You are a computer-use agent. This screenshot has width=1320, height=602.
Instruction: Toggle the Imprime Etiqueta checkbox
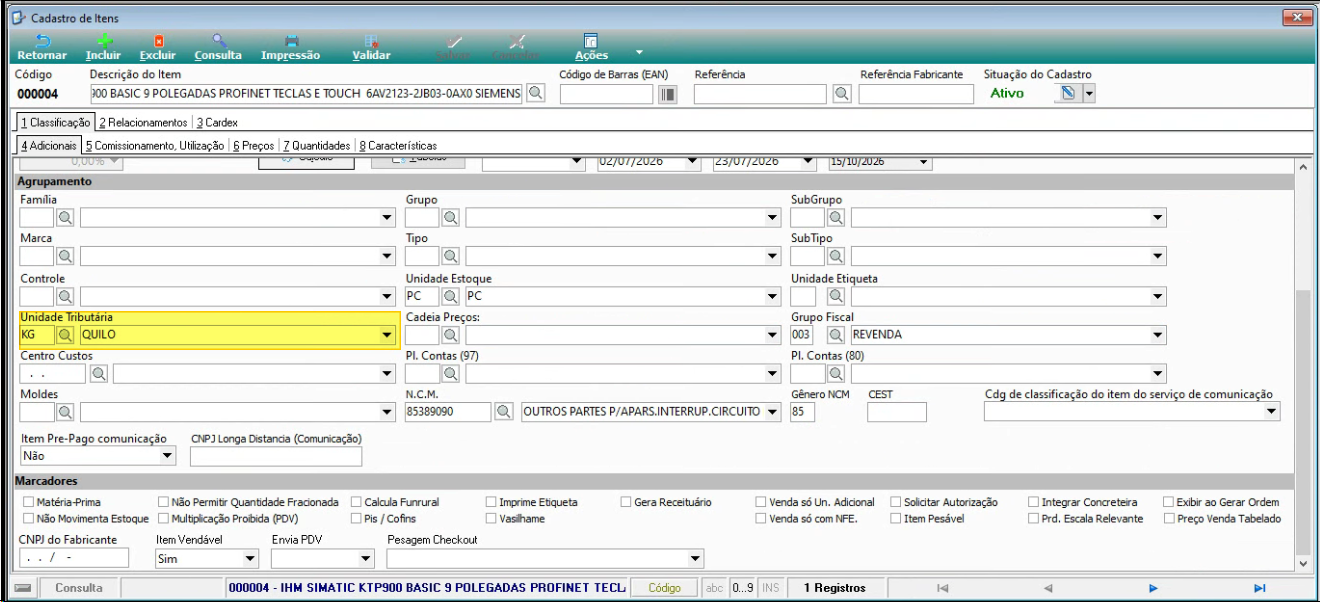pos(492,502)
